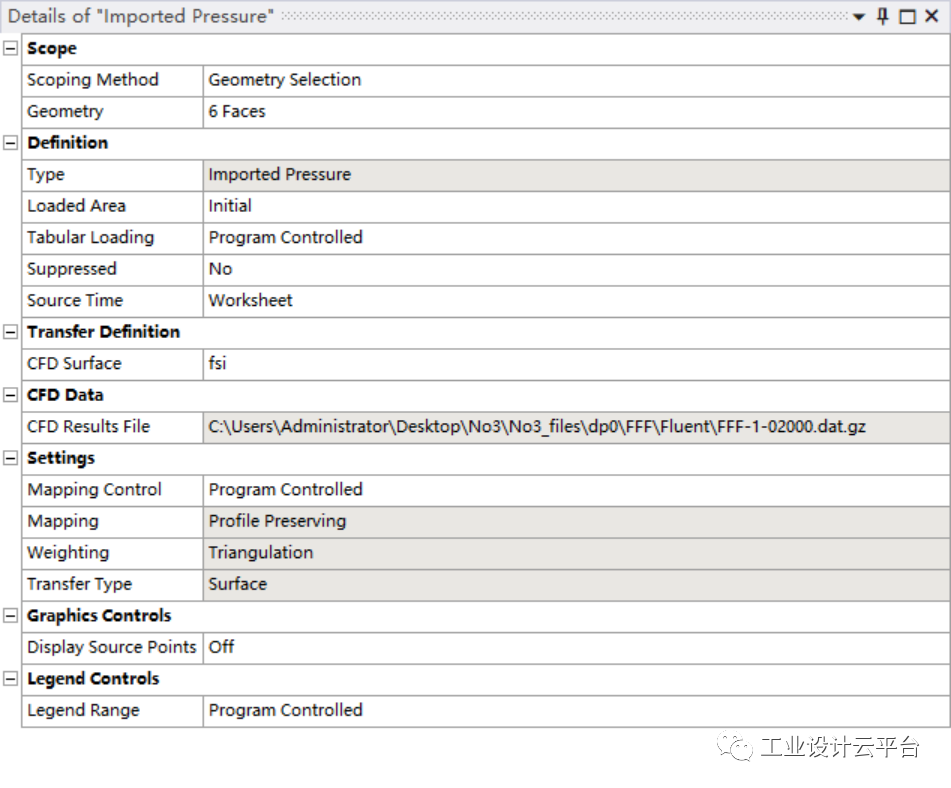
Task: Open the Source Time Worksheet value
Action: click(576, 301)
